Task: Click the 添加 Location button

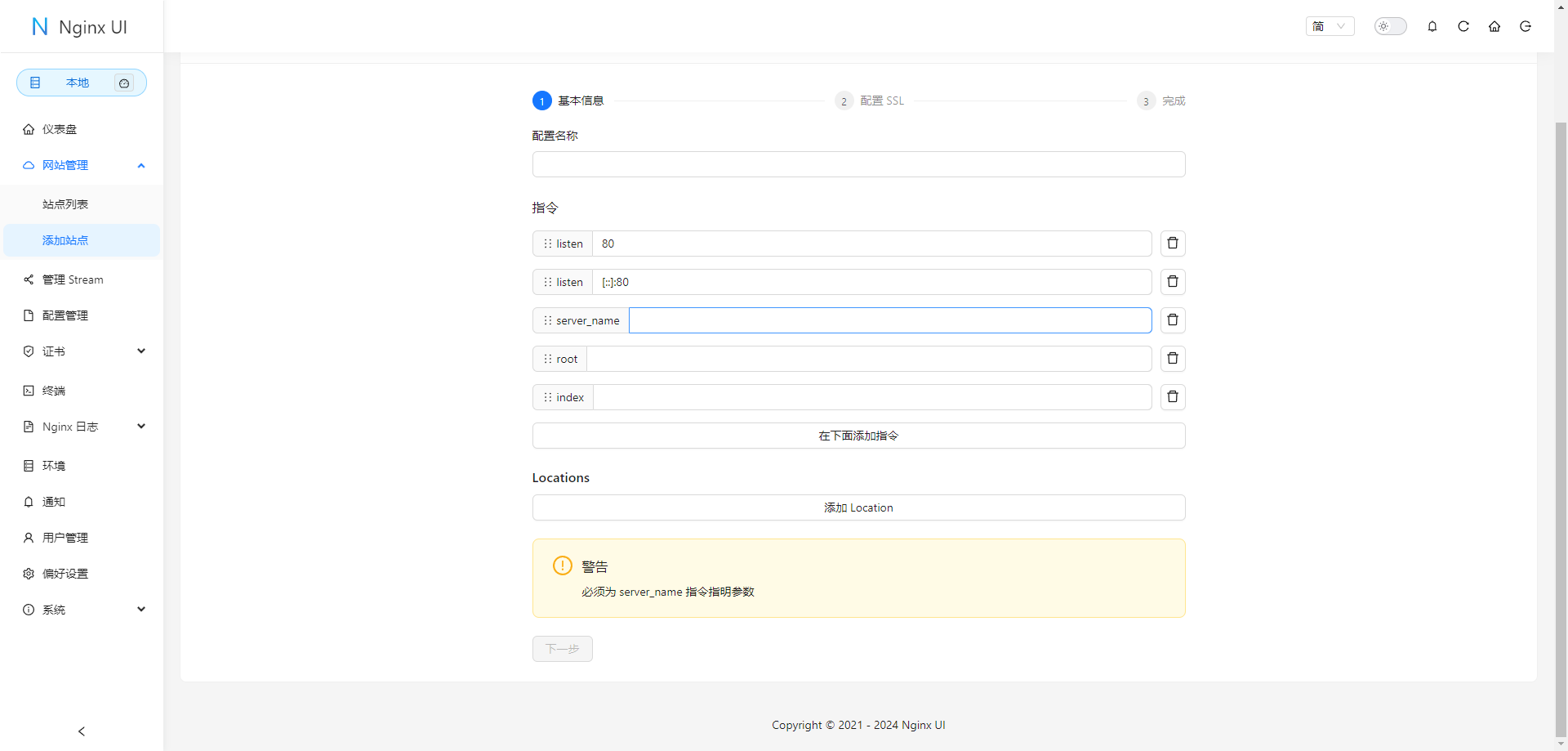Action: (x=858, y=507)
